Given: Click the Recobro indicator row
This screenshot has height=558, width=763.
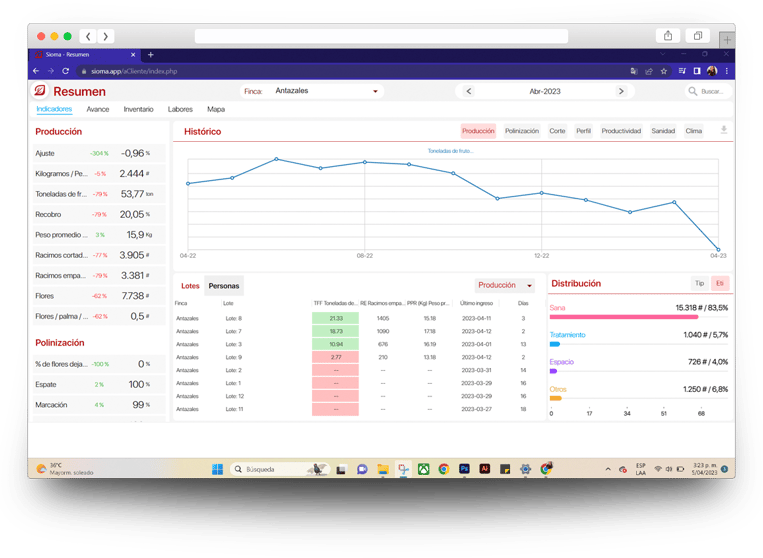Looking at the screenshot, I should pos(99,214).
